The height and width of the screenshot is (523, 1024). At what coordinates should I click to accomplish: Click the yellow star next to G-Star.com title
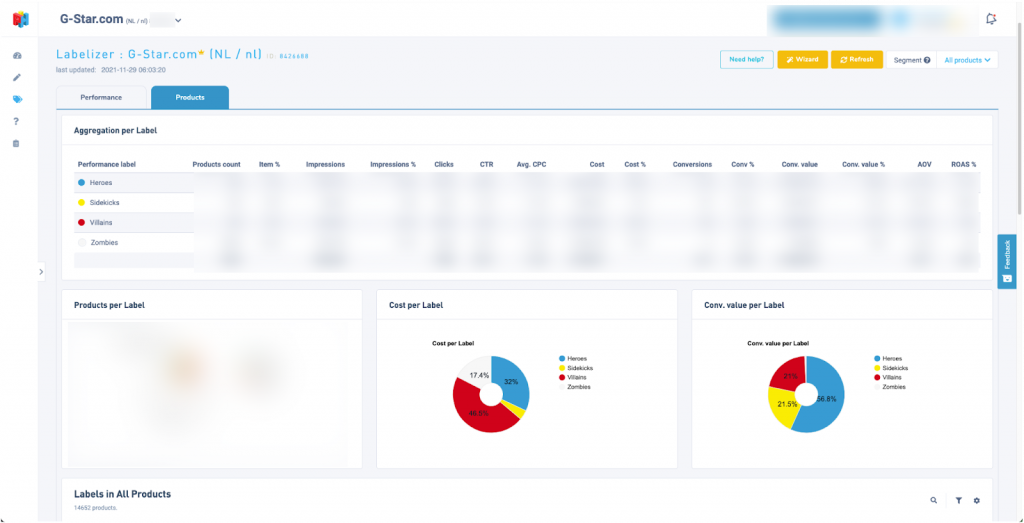tap(202, 53)
